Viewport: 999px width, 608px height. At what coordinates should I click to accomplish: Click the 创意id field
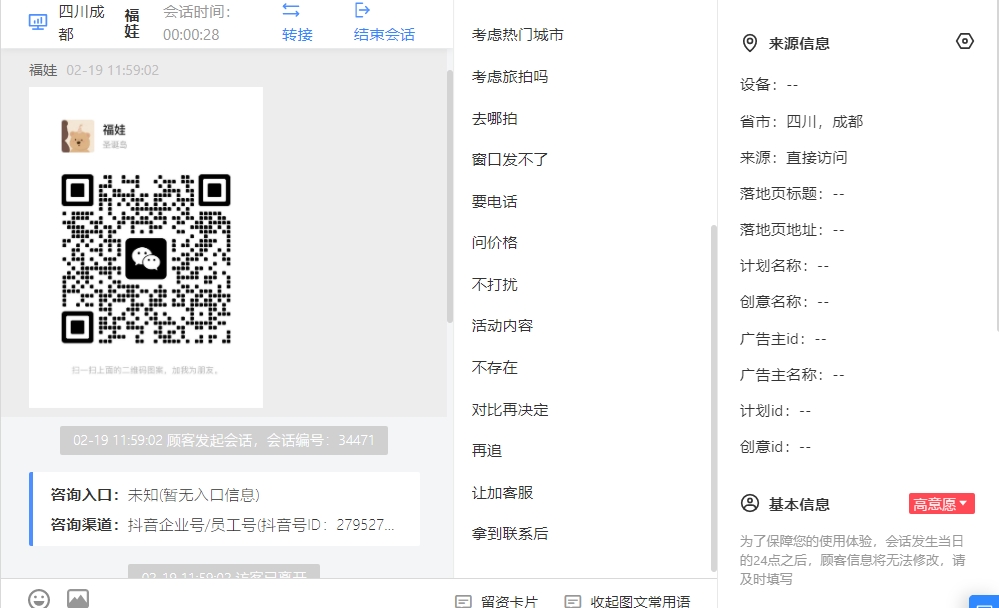pyautogui.click(x=775, y=447)
